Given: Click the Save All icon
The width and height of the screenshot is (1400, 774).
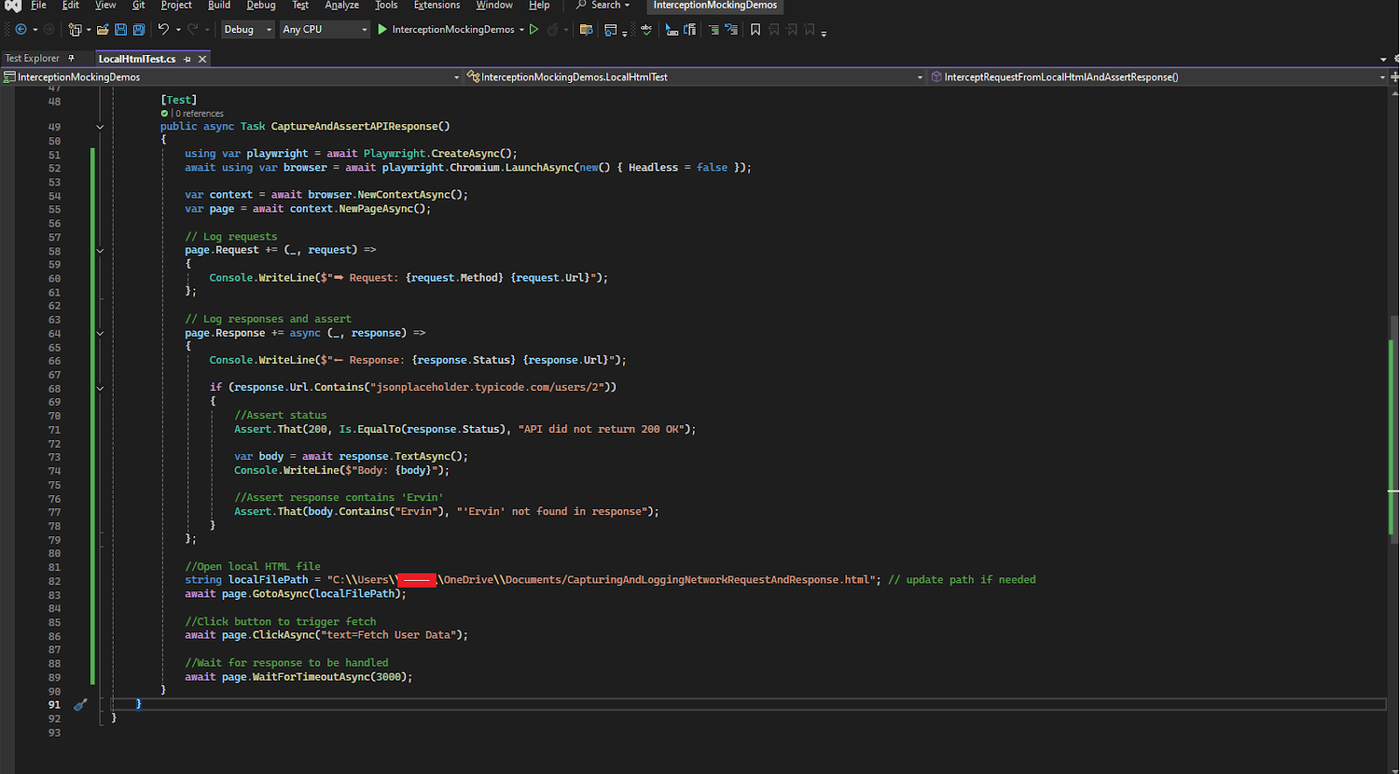Looking at the screenshot, I should (x=139, y=30).
